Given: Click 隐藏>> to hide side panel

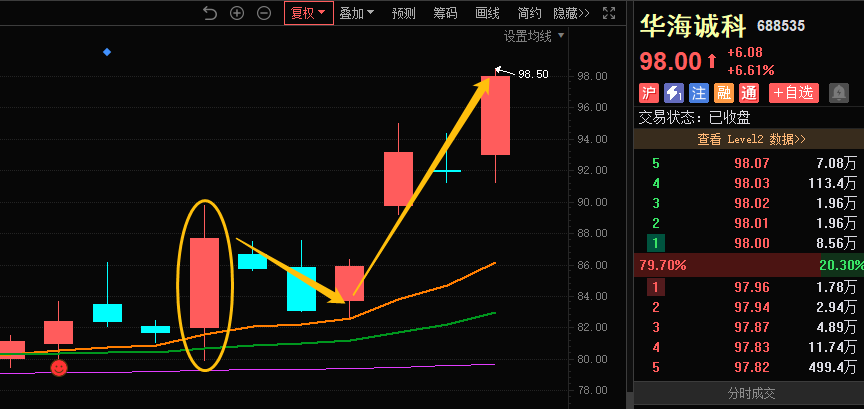Looking at the screenshot, I should point(571,13).
